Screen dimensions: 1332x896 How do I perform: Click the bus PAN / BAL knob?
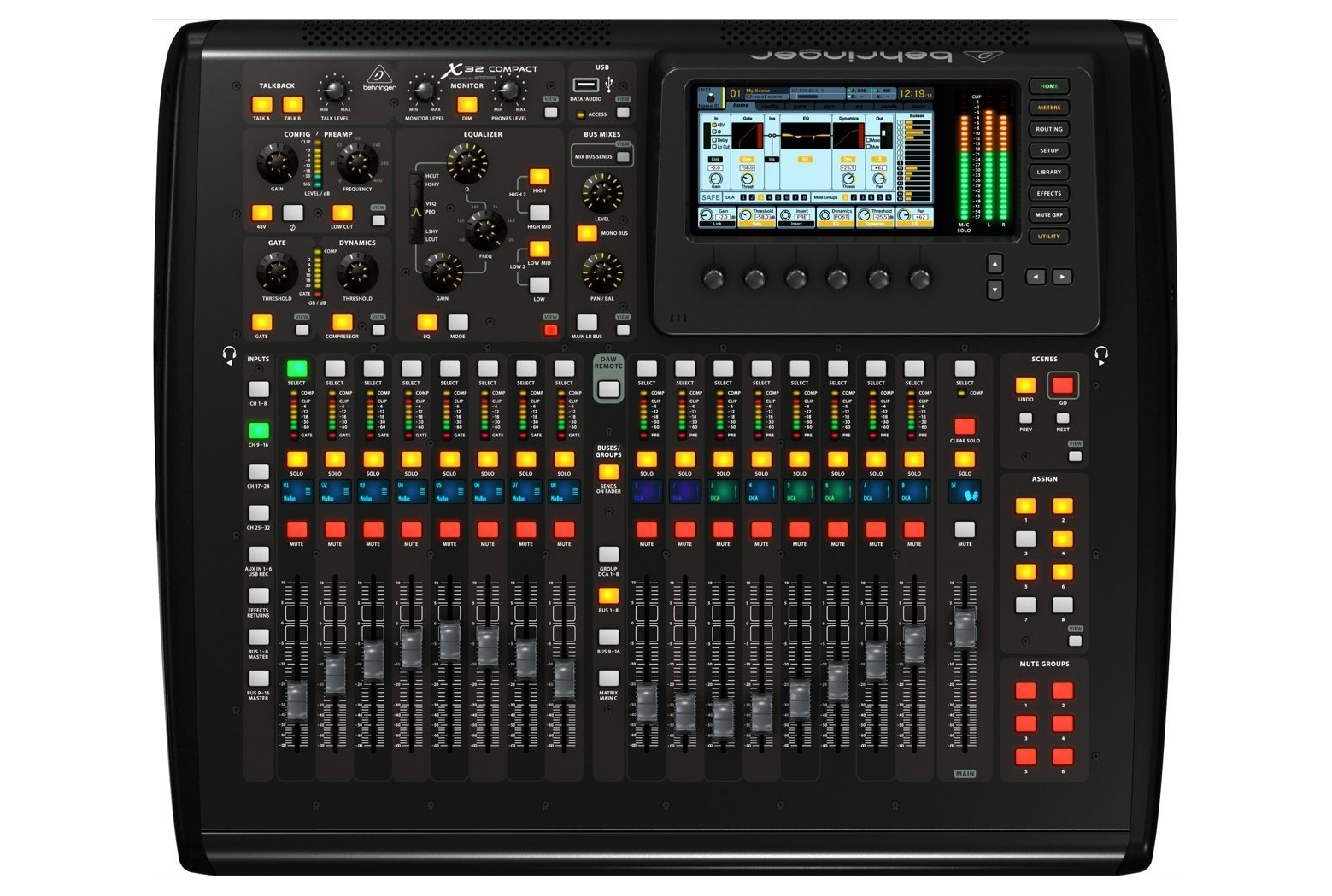(602, 273)
